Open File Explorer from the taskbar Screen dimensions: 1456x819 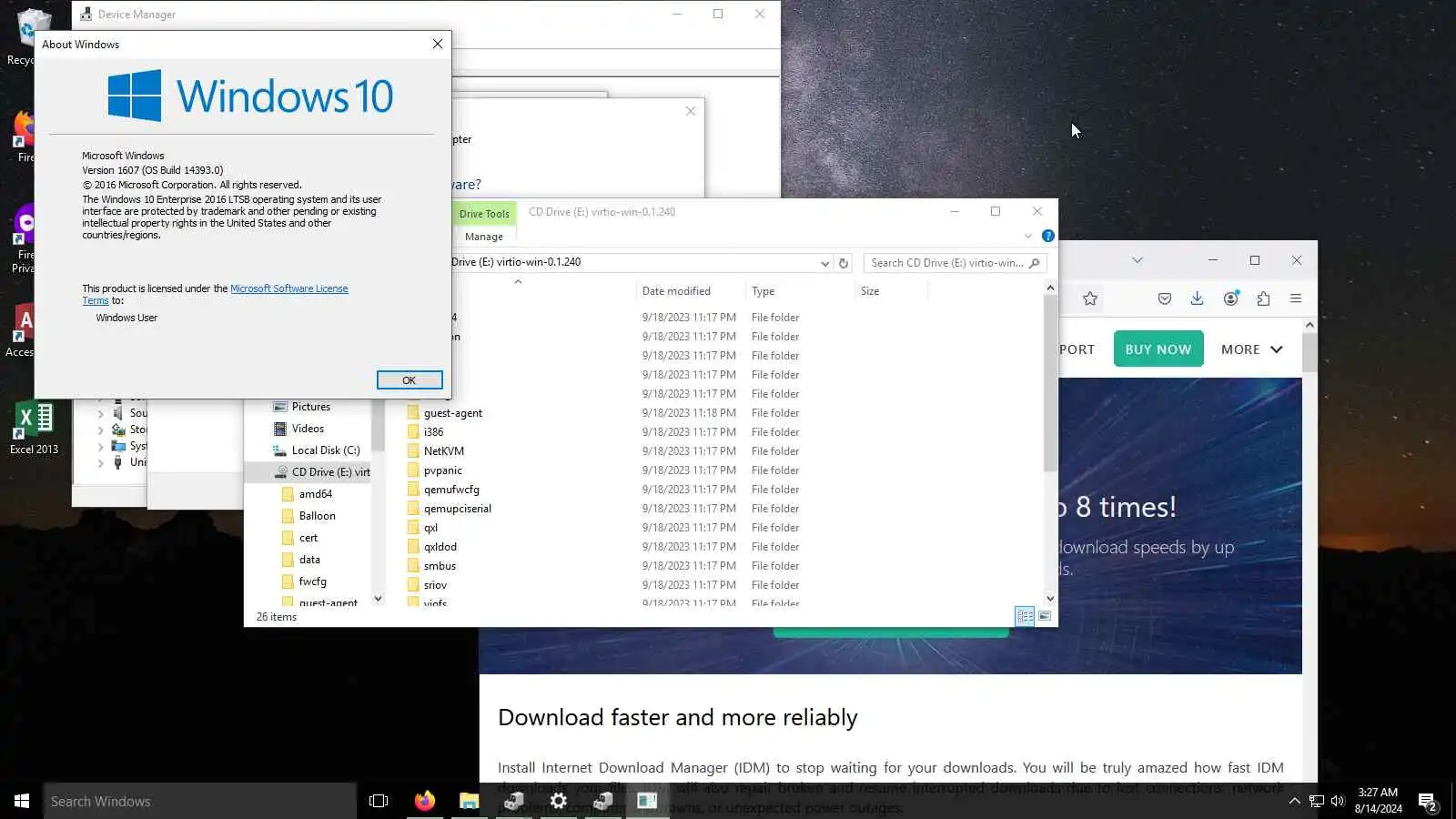[x=469, y=801]
